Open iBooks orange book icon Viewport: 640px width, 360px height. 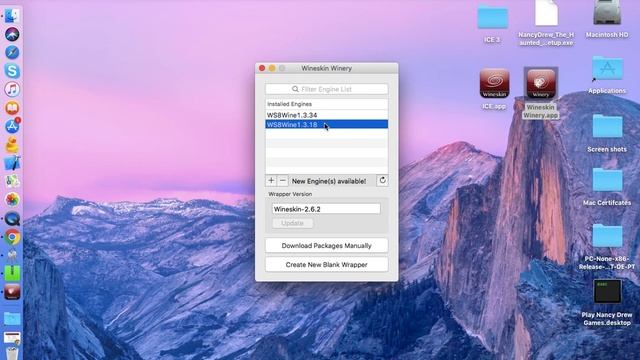click(12, 108)
